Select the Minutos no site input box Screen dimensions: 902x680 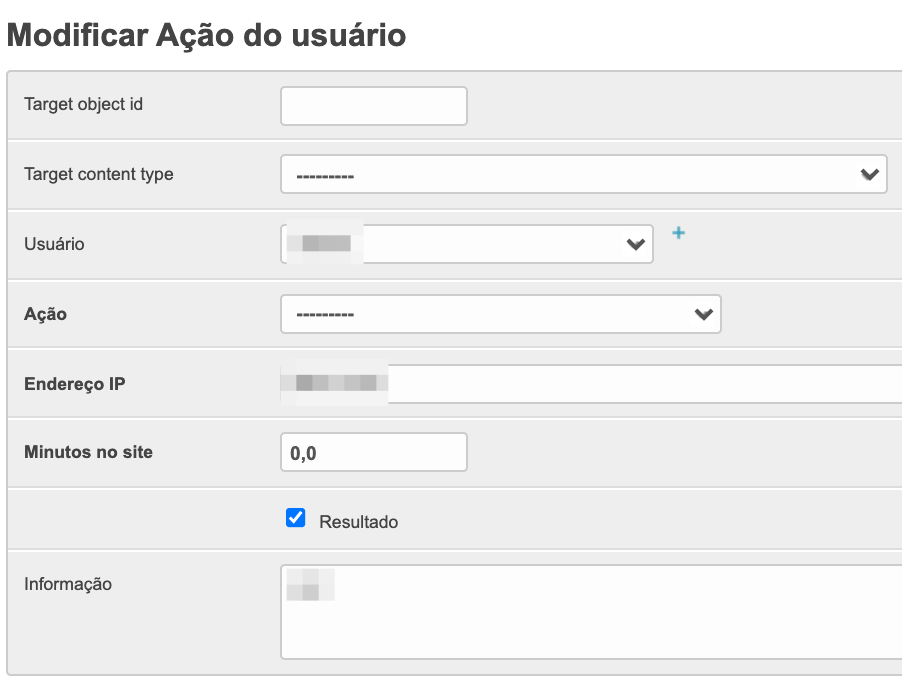(x=373, y=452)
